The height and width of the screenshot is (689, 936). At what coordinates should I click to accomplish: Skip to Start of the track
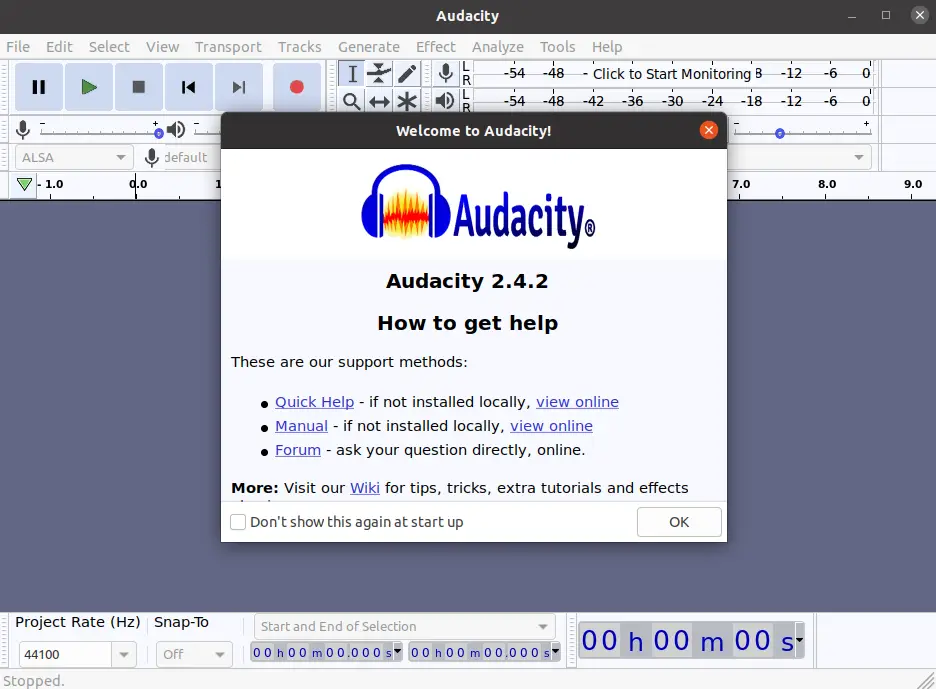(x=189, y=87)
